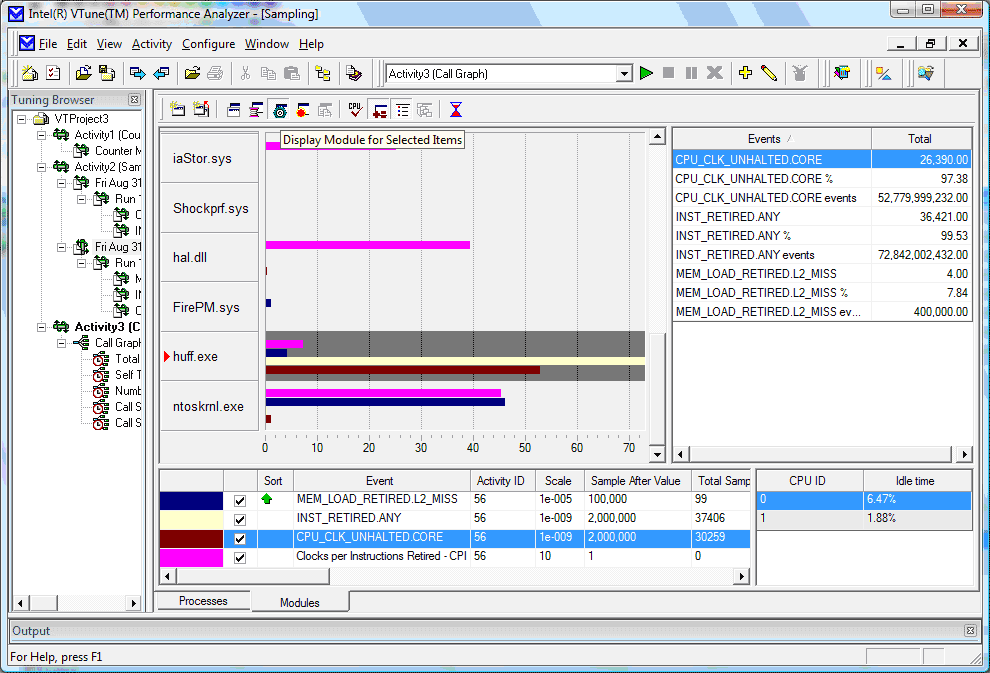Collapse the Activity2 tree node

(42, 167)
